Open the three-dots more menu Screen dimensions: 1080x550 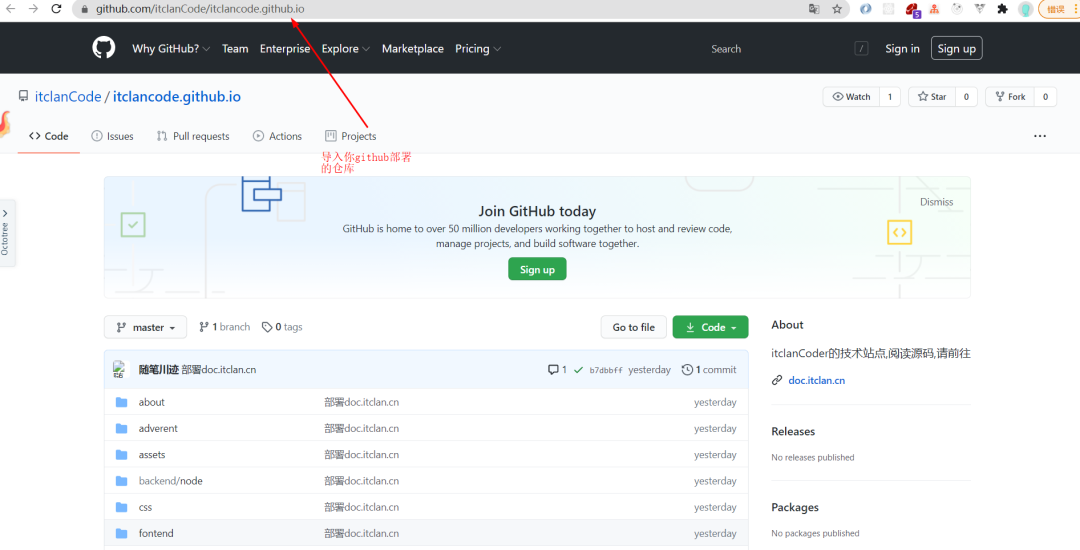pyautogui.click(x=1040, y=136)
